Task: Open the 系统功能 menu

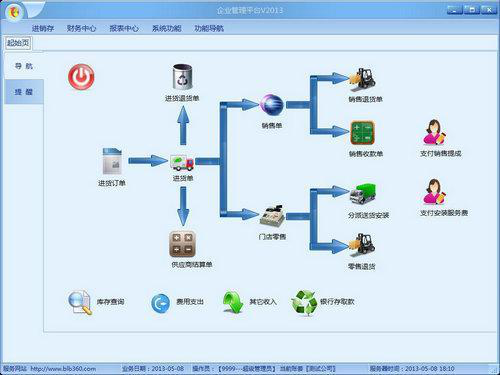Action: click(167, 29)
